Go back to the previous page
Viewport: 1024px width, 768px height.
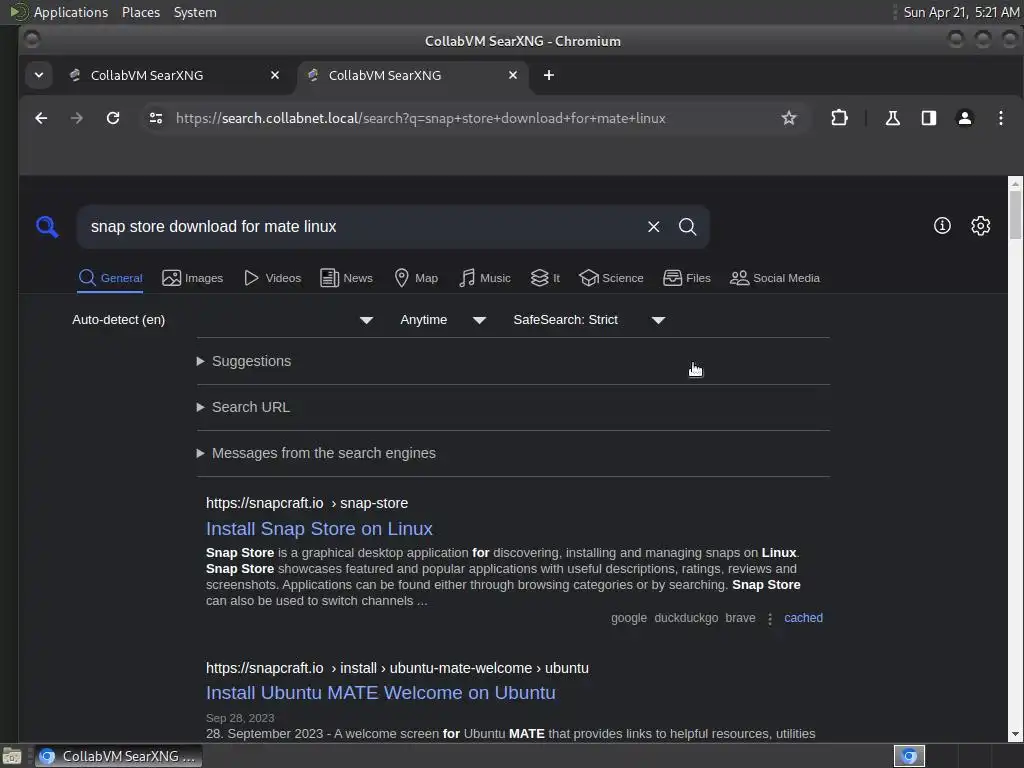pyautogui.click(x=41, y=118)
